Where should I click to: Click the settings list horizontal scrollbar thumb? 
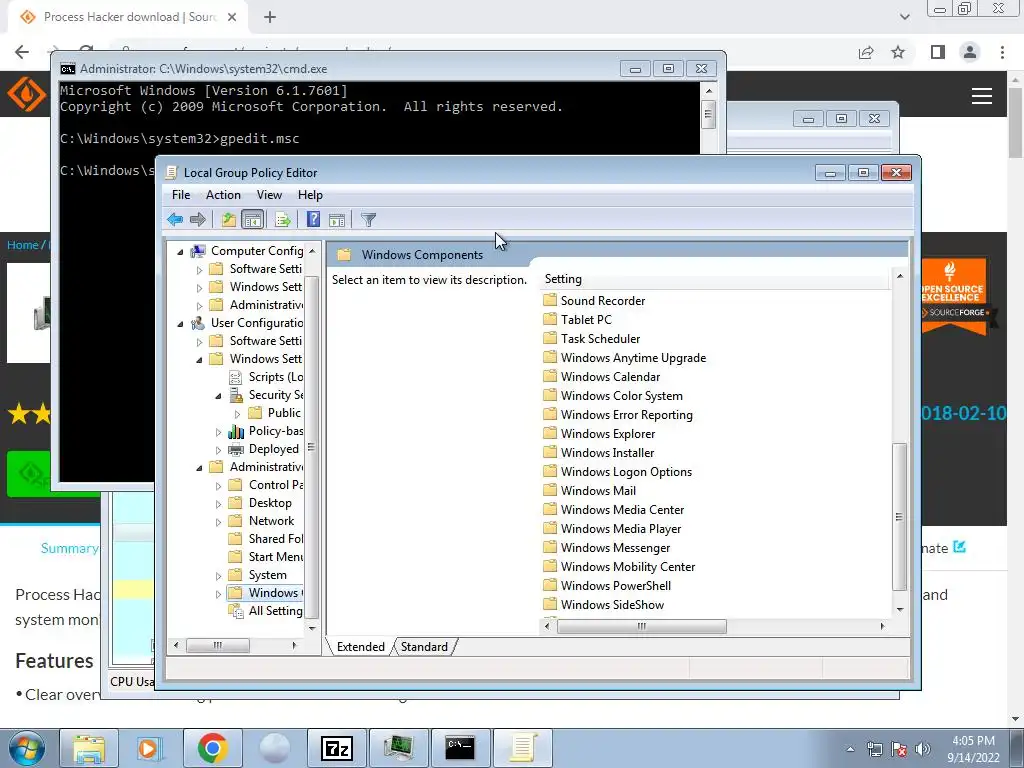click(641, 626)
